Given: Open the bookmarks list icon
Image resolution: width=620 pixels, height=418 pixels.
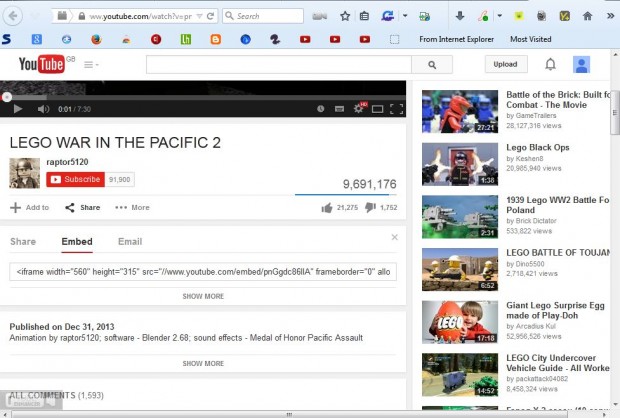Looking at the screenshot, I should [x=364, y=16].
